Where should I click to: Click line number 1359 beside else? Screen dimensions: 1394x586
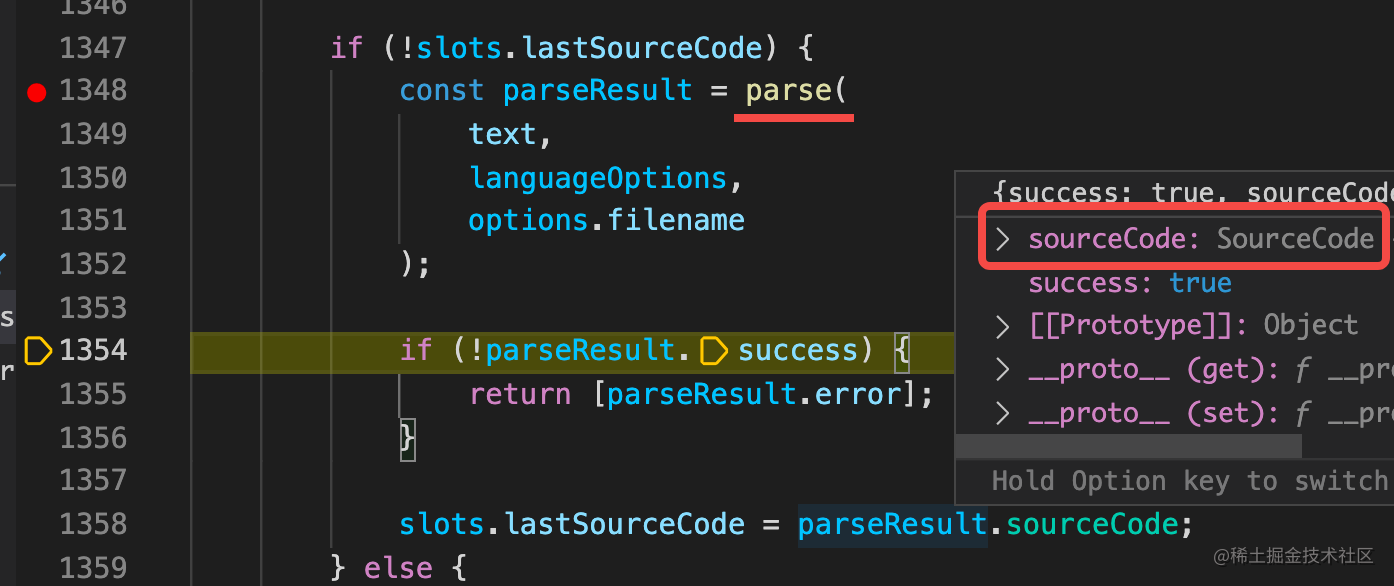pyautogui.click(x=93, y=568)
